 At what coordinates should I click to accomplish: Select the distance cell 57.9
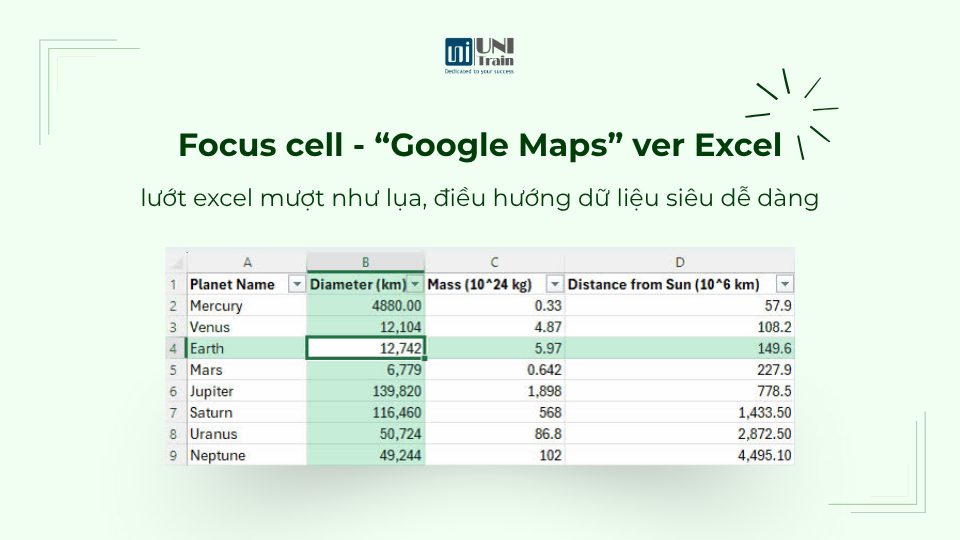(x=680, y=306)
